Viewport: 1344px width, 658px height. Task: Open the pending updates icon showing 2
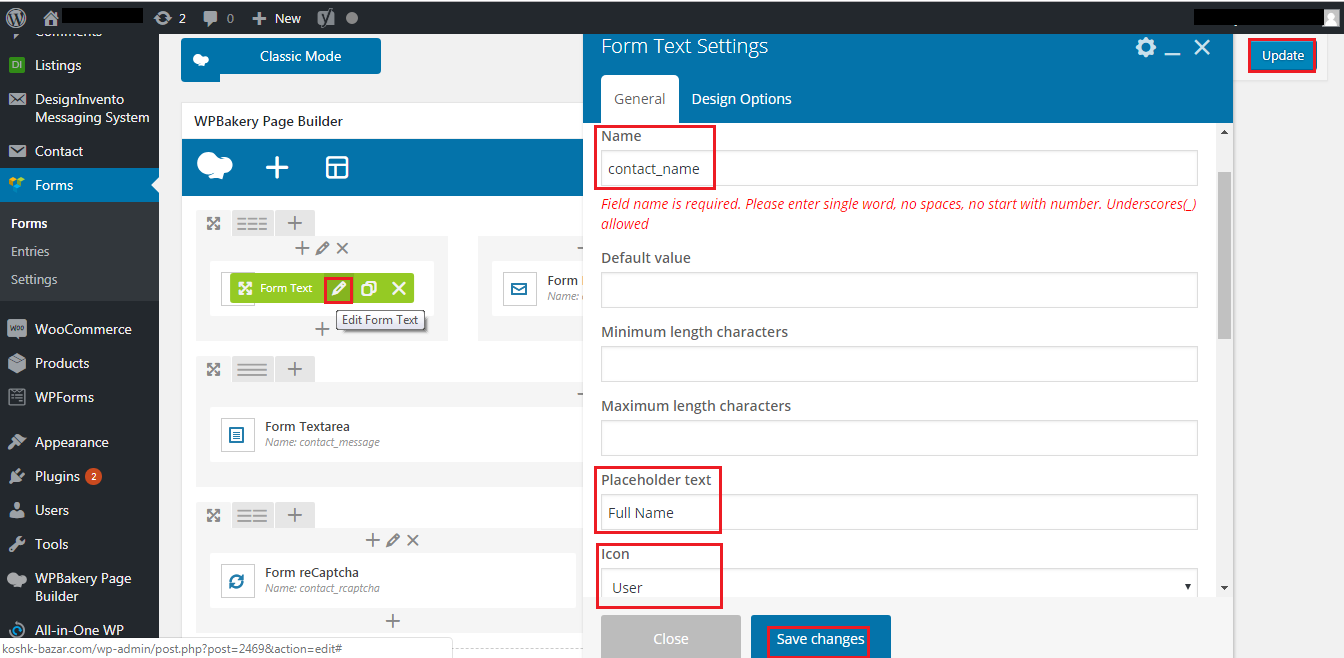pyautogui.click(x=171, y=18)
